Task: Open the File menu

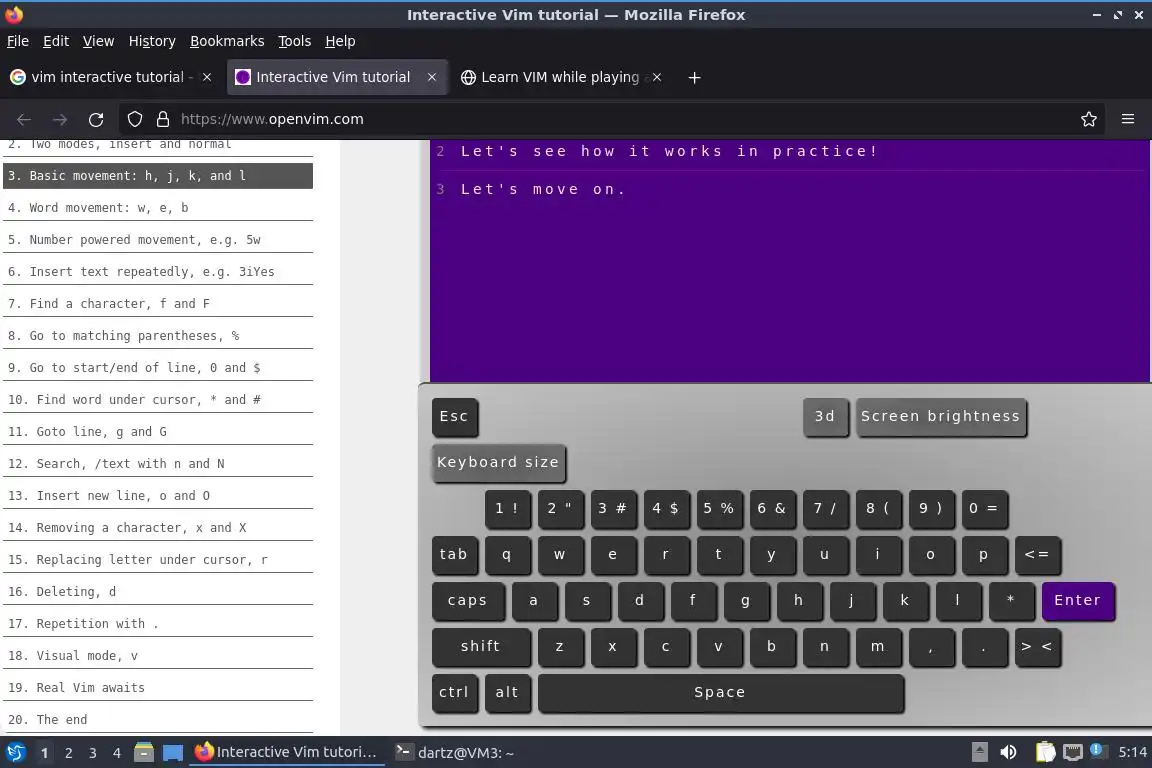Action: click(x=18, y=41)
